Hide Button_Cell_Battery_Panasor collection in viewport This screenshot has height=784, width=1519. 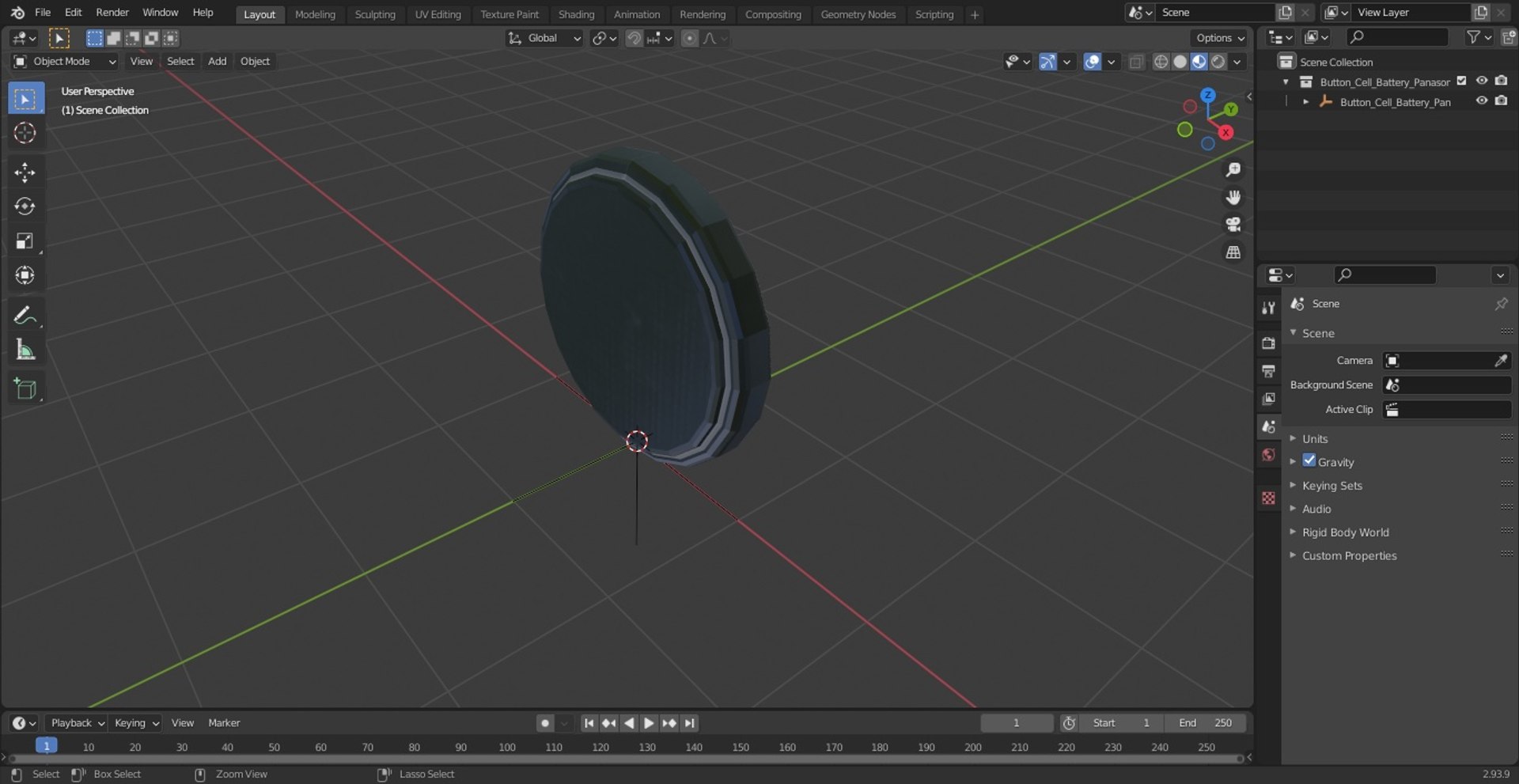click(x=1482, y=81)
